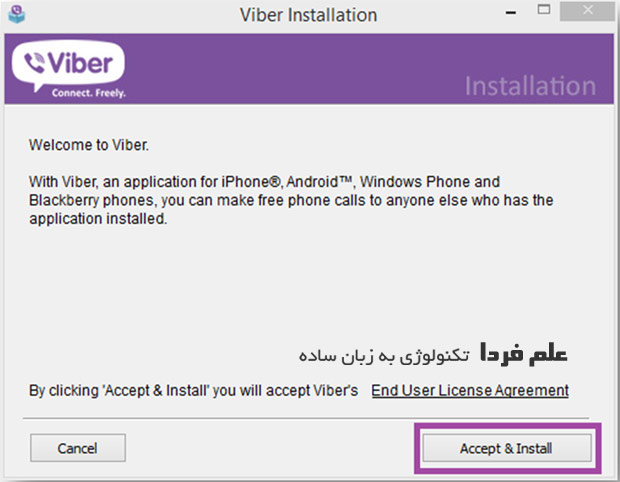
Task: Click the empty area of the purple banner
Action: (293, 69)
